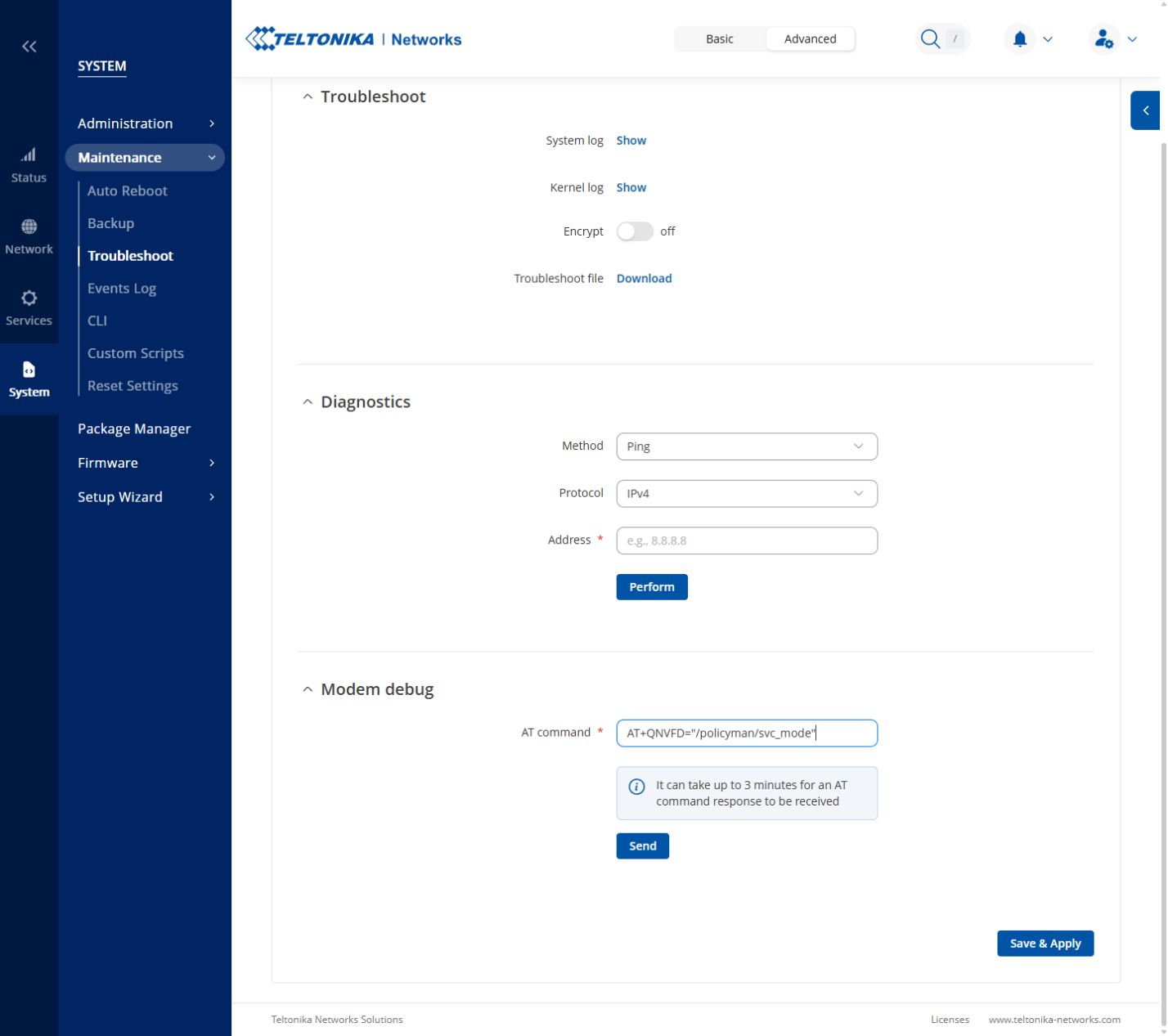Screen dimensions: 1168x1036
Task: Open the notifications bell icon
Action: [1020, 39]
